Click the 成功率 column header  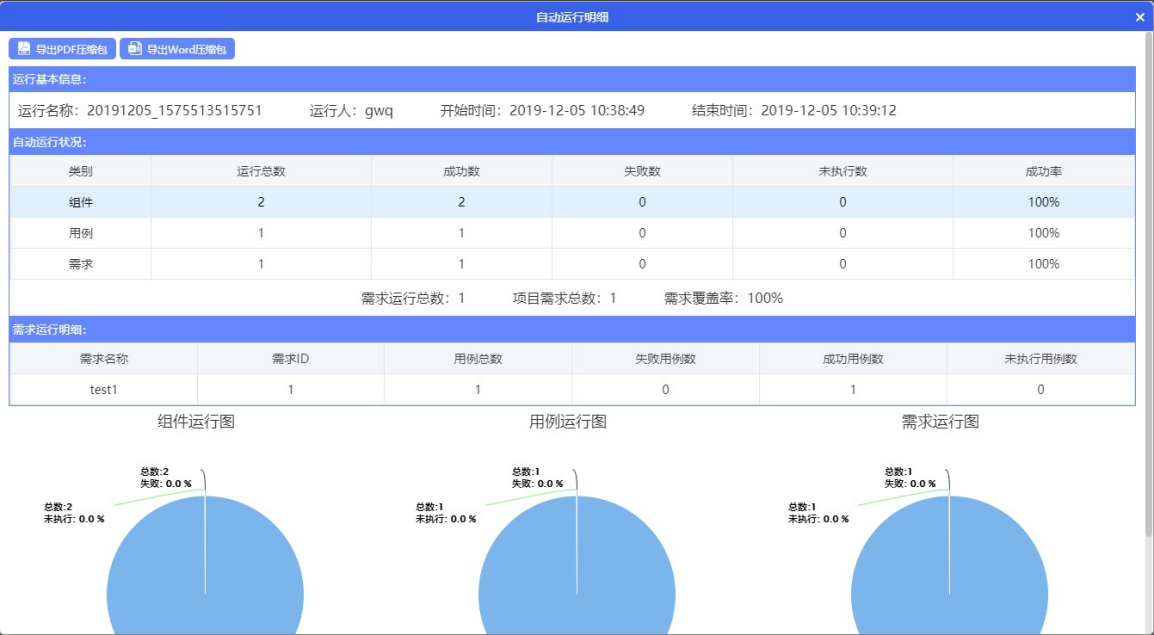coord(1043,171)
